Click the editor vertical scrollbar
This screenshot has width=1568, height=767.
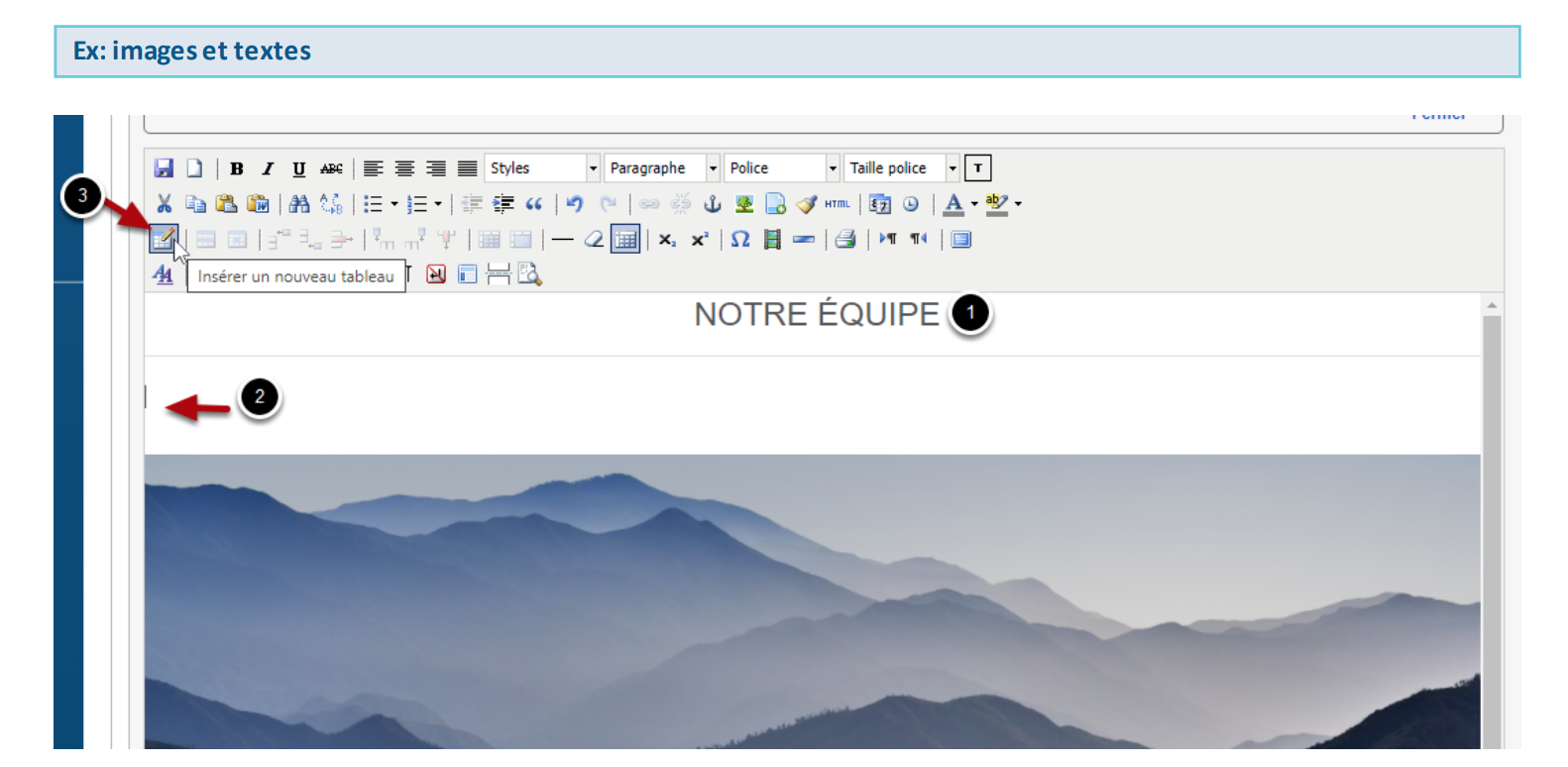point(1492,530)
